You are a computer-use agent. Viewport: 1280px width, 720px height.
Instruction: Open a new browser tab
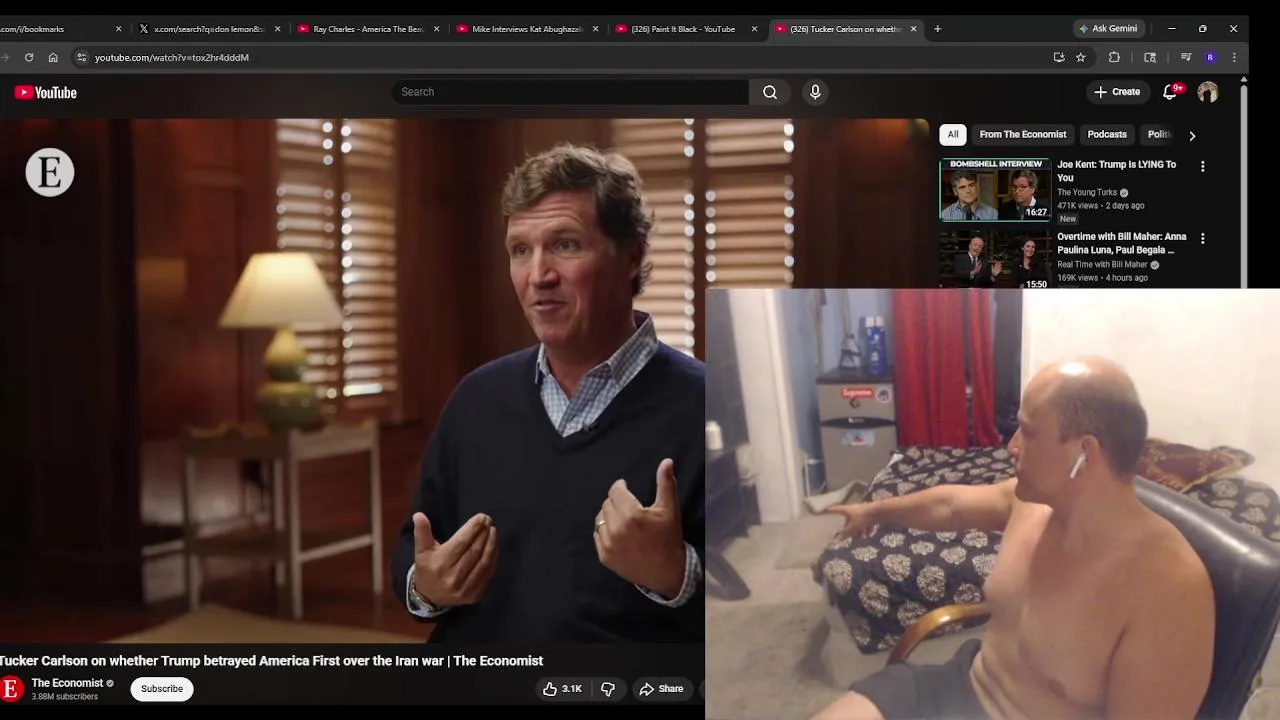pos(937,29)
